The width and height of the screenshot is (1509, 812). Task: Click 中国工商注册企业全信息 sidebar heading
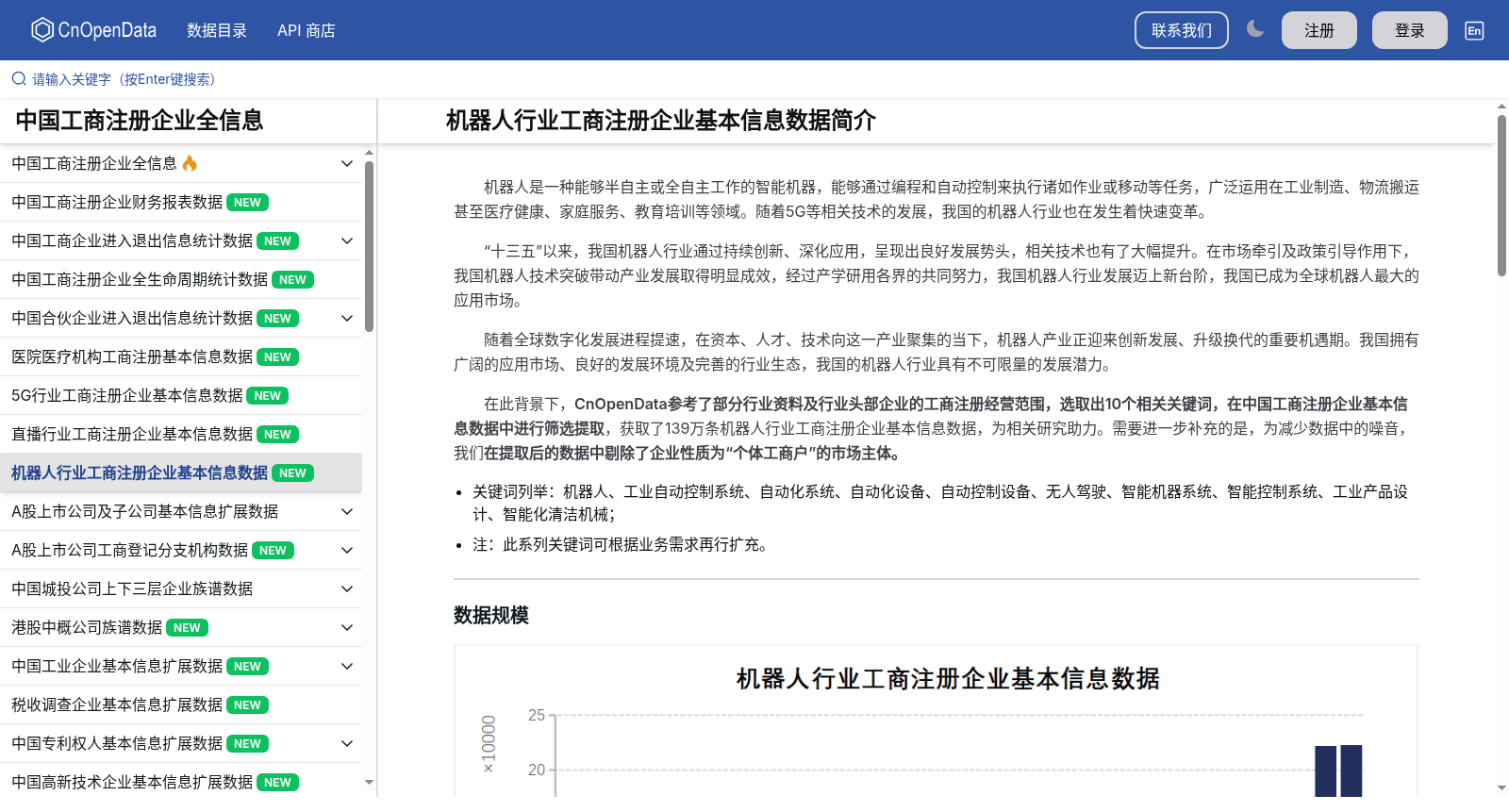(140, 121)
